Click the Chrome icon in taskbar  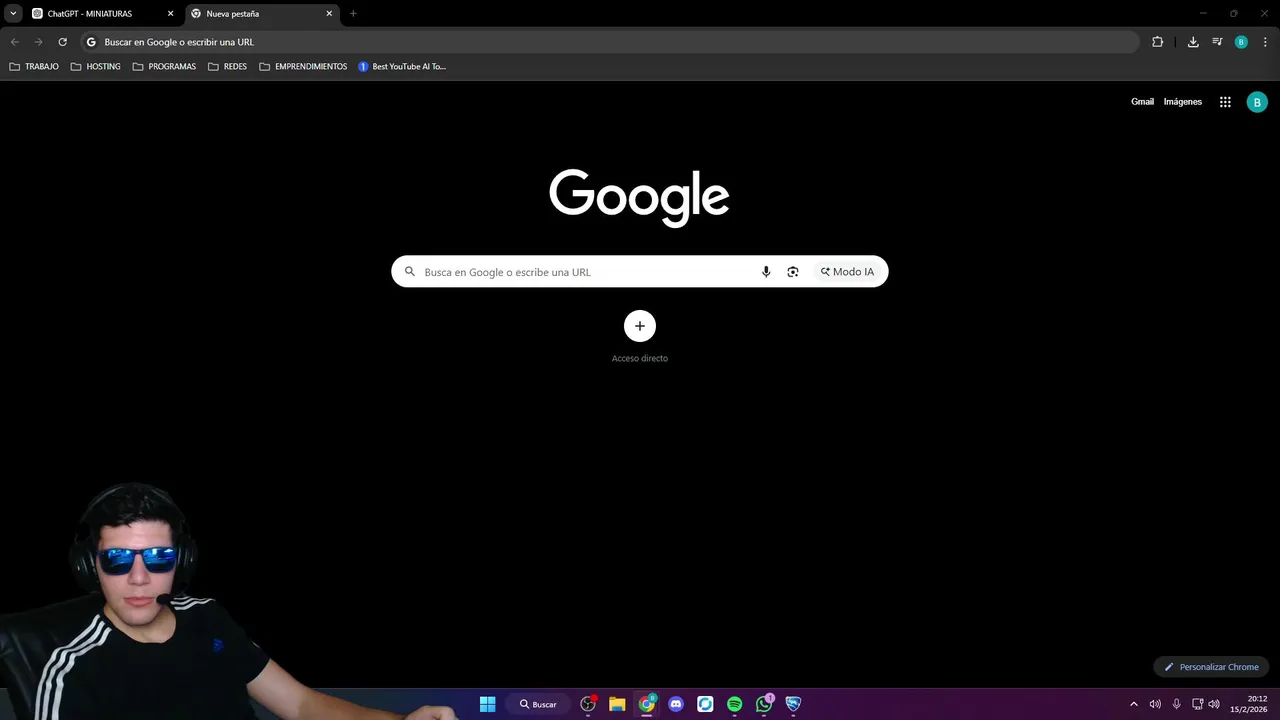coord(647,704)
